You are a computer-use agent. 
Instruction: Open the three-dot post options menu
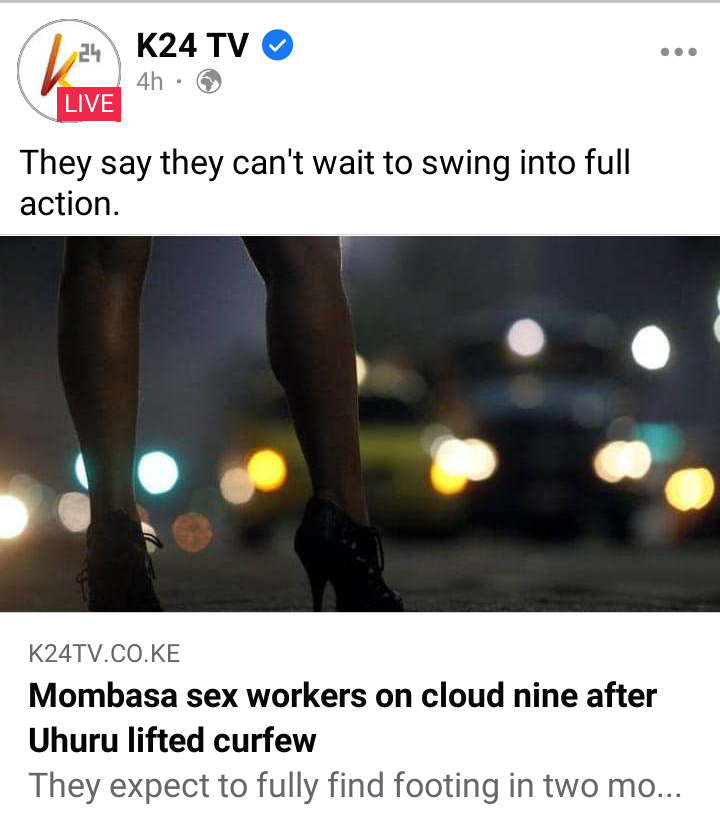click(x=678, y=52)
